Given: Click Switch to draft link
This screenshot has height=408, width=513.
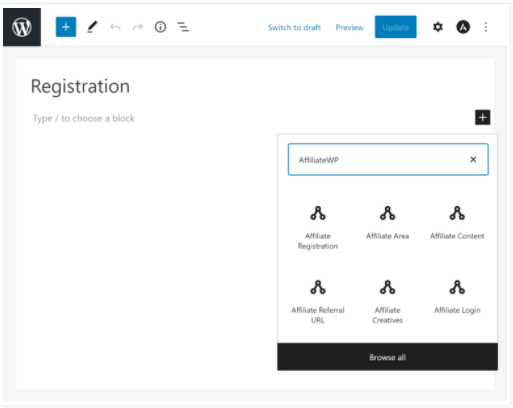Looking at the screenshot, I should pos(294,27).
